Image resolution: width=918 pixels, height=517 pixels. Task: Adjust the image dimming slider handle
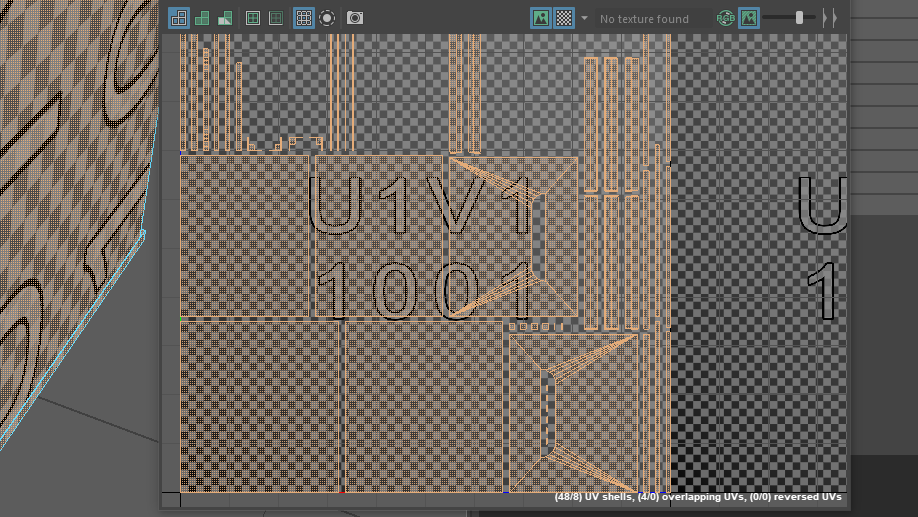point(799,18)
